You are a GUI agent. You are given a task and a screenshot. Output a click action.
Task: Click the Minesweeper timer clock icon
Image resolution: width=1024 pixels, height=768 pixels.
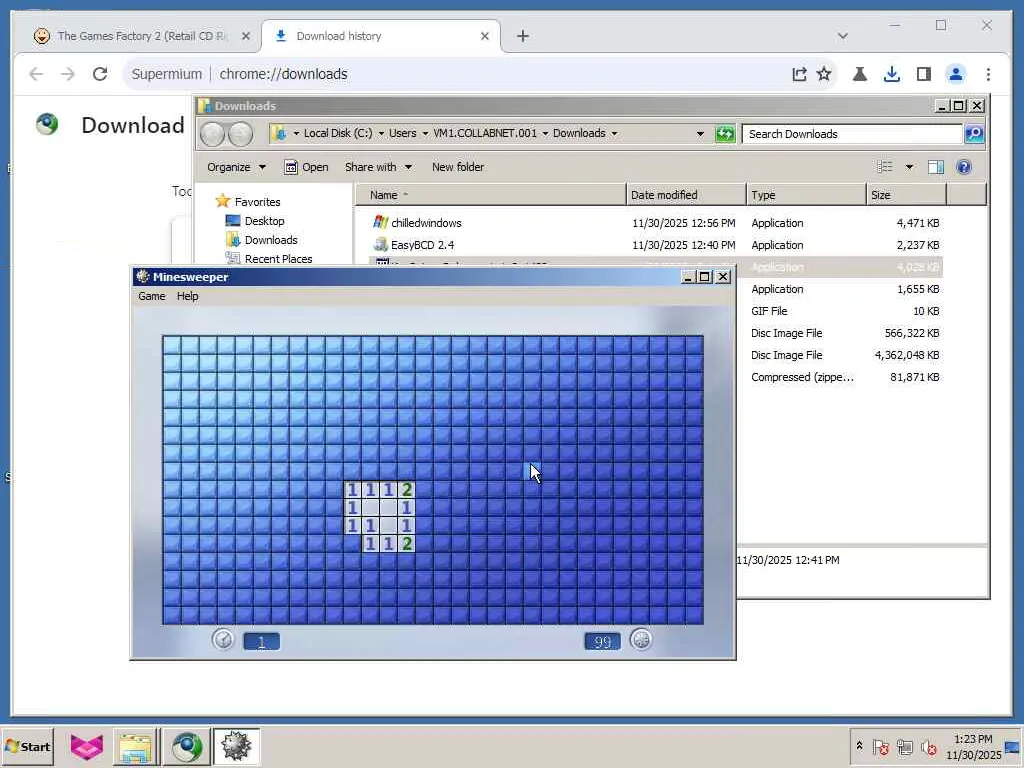[x=223, y=639]
